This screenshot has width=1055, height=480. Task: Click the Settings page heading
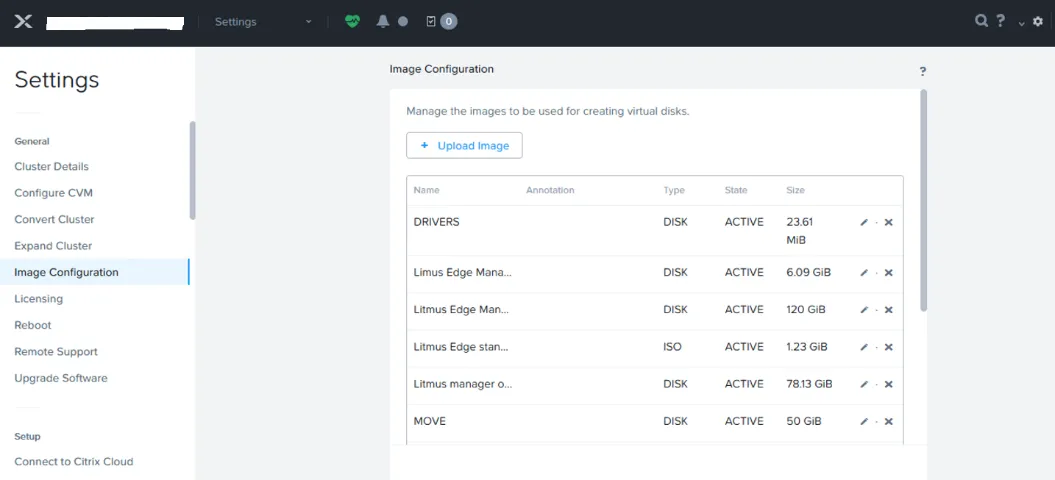click(57, 79)
